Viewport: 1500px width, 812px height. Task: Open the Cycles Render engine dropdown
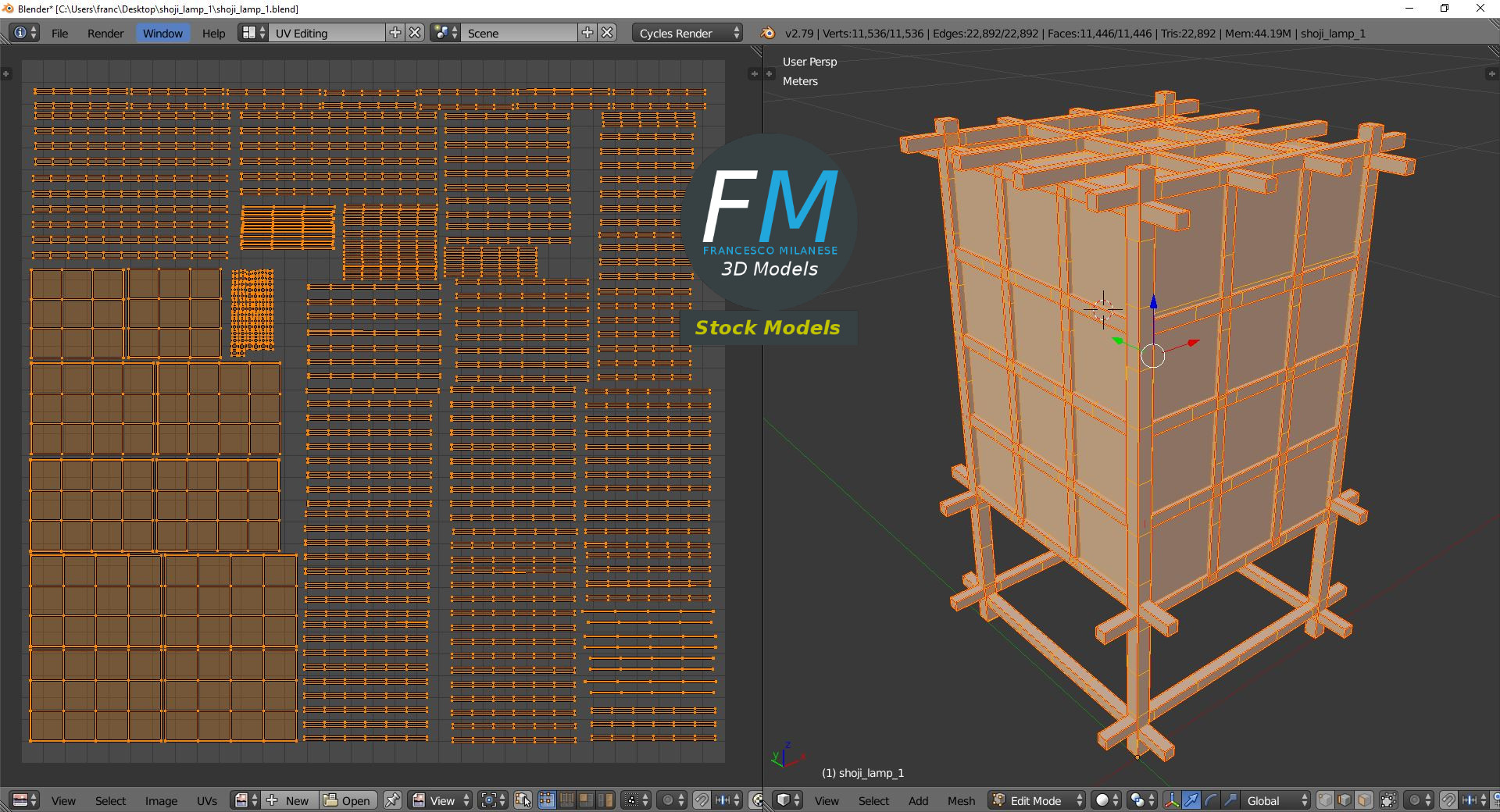[687, 33]
